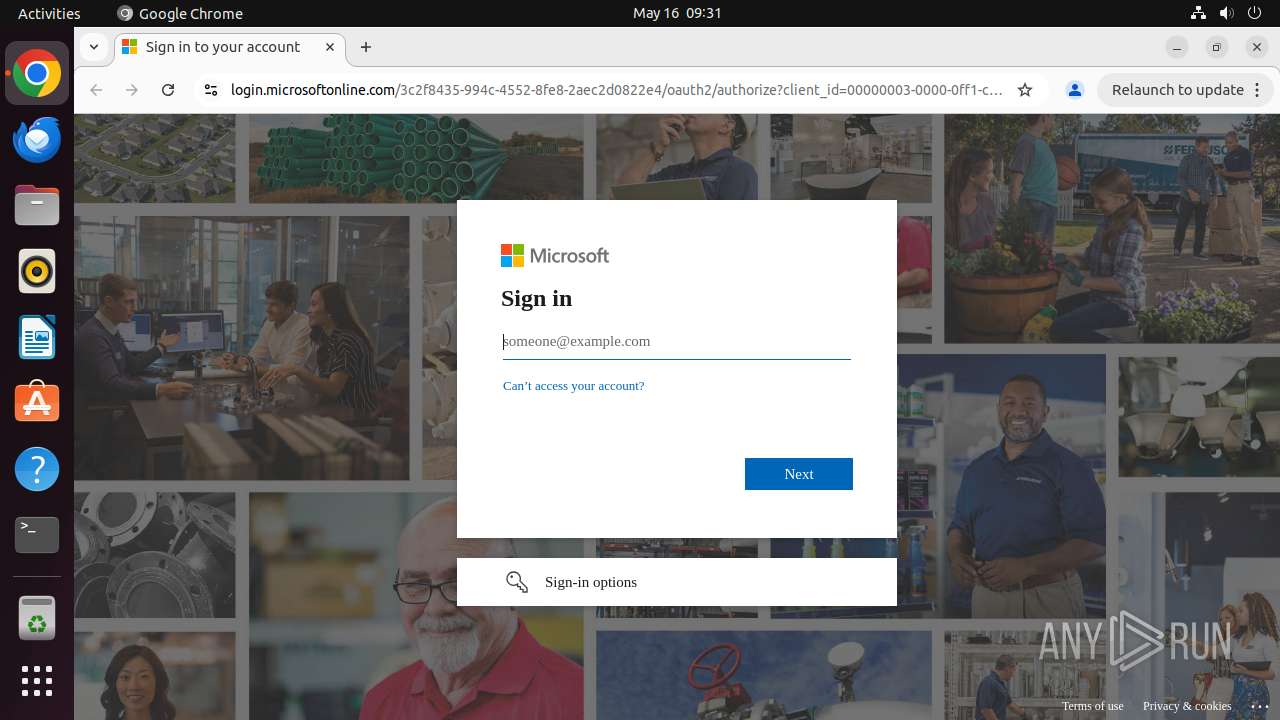Click the network icon in system tray
The image size is (1280, 720).
1198,13
